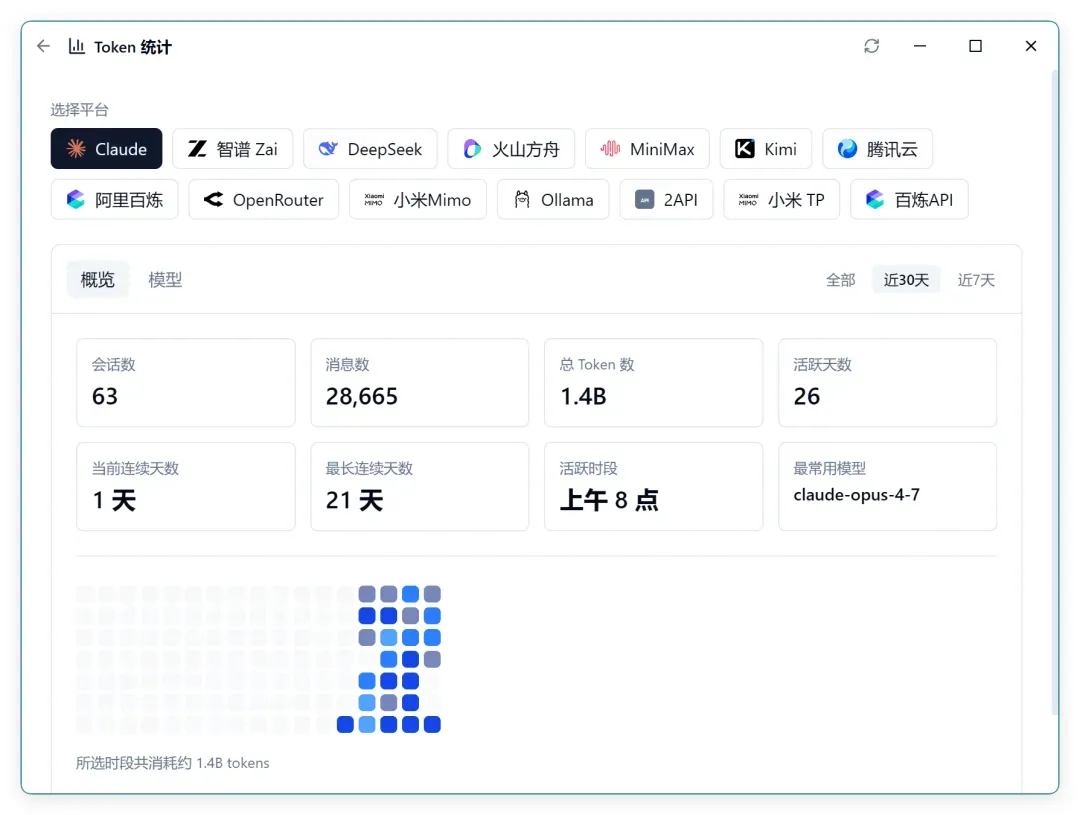
Task: Click the MiniMax waveform logo
Action: coord(610,149)
